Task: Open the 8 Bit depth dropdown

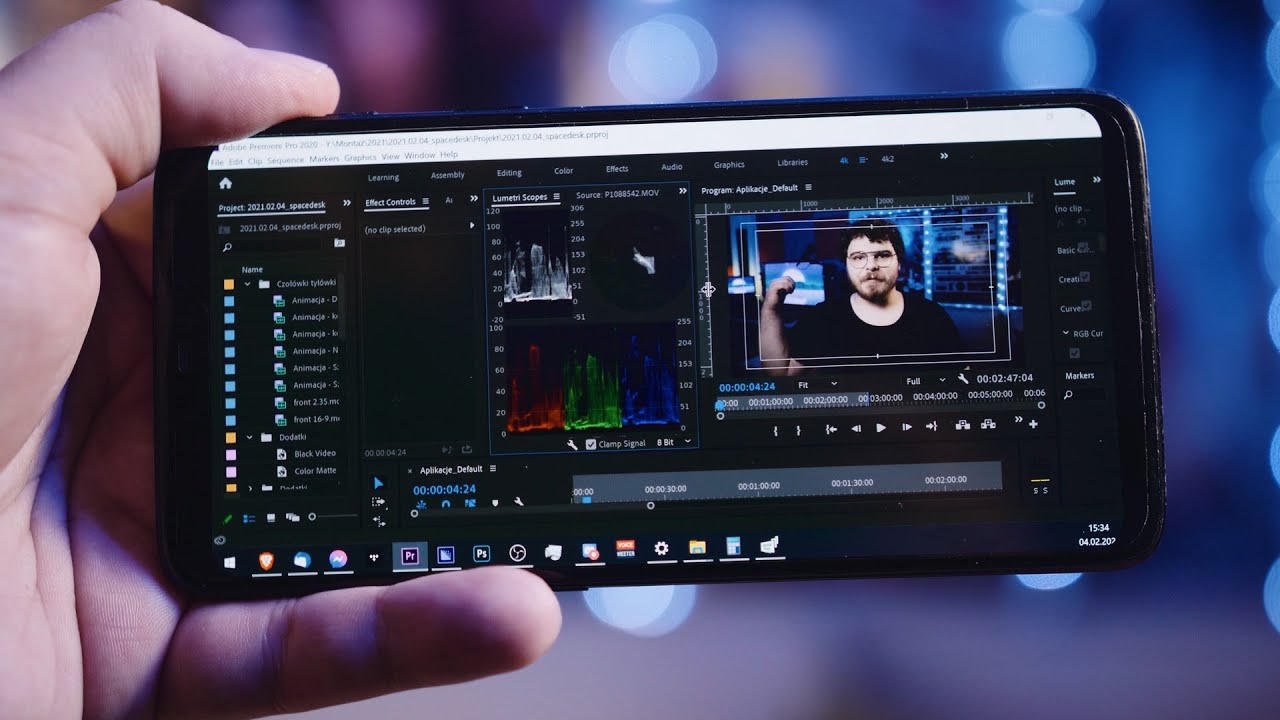Action: [x=674, y=442]
